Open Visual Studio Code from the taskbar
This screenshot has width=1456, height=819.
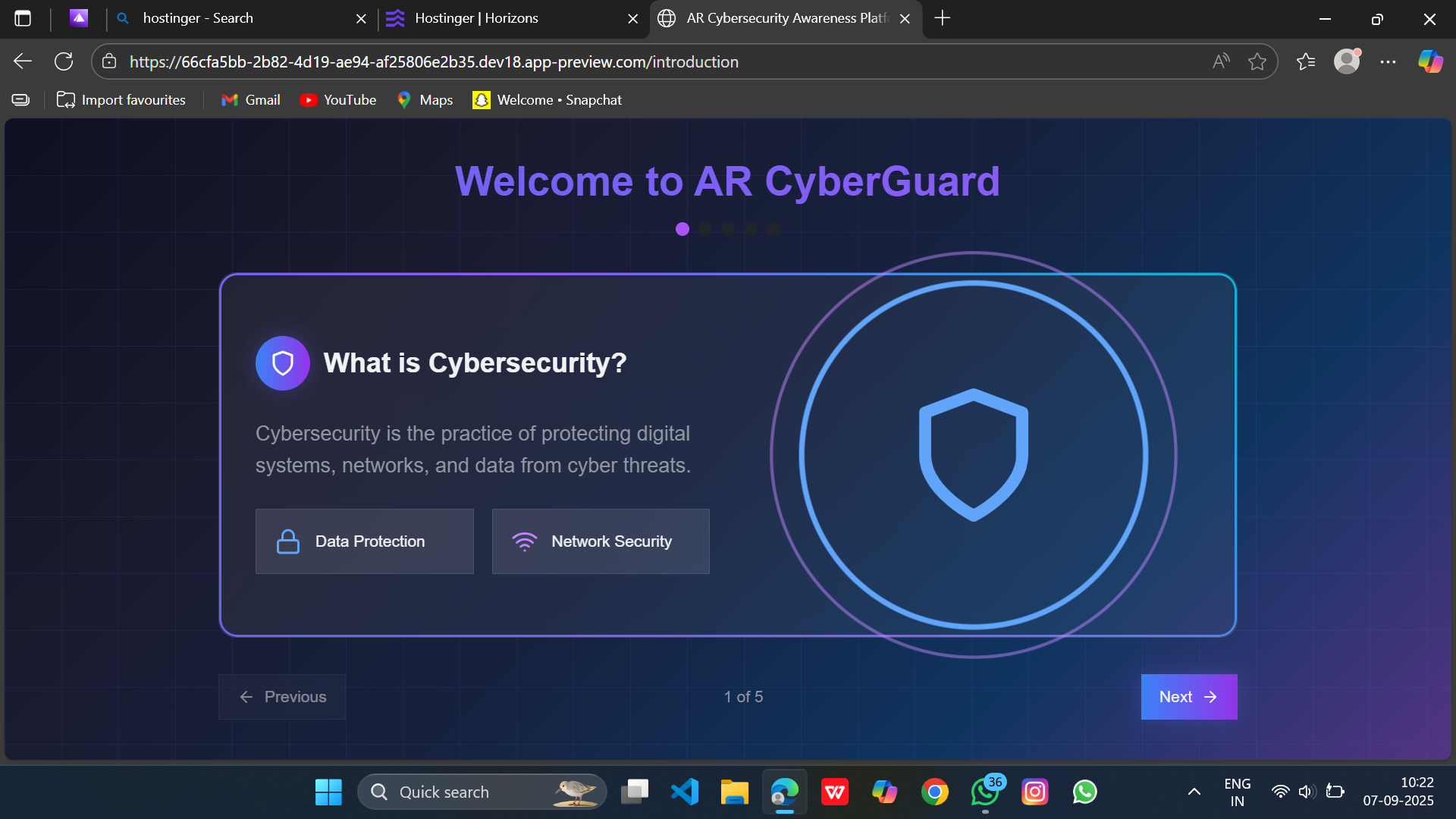pos(684,792)
